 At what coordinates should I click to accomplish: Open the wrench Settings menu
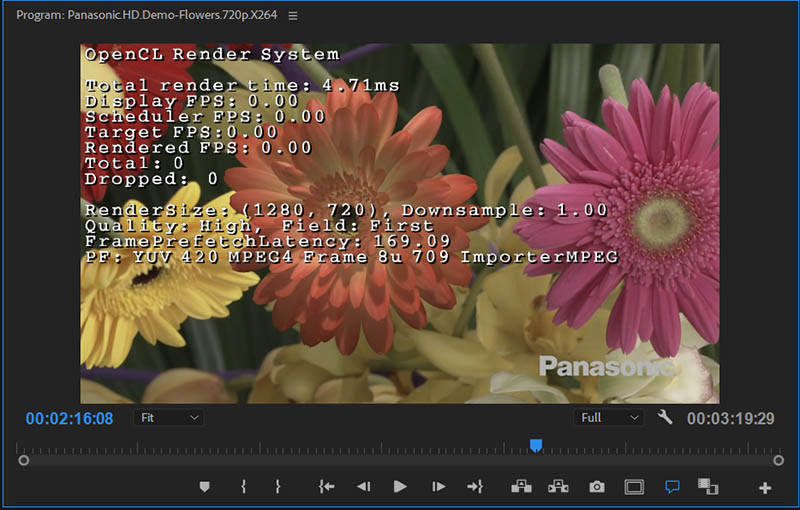point(665,417)
